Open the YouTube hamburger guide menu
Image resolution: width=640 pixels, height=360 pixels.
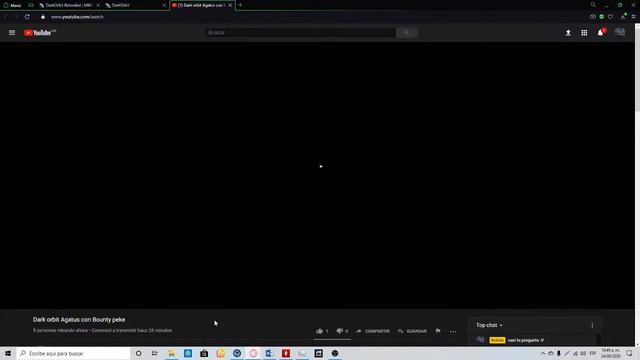[x=12, y=33]
